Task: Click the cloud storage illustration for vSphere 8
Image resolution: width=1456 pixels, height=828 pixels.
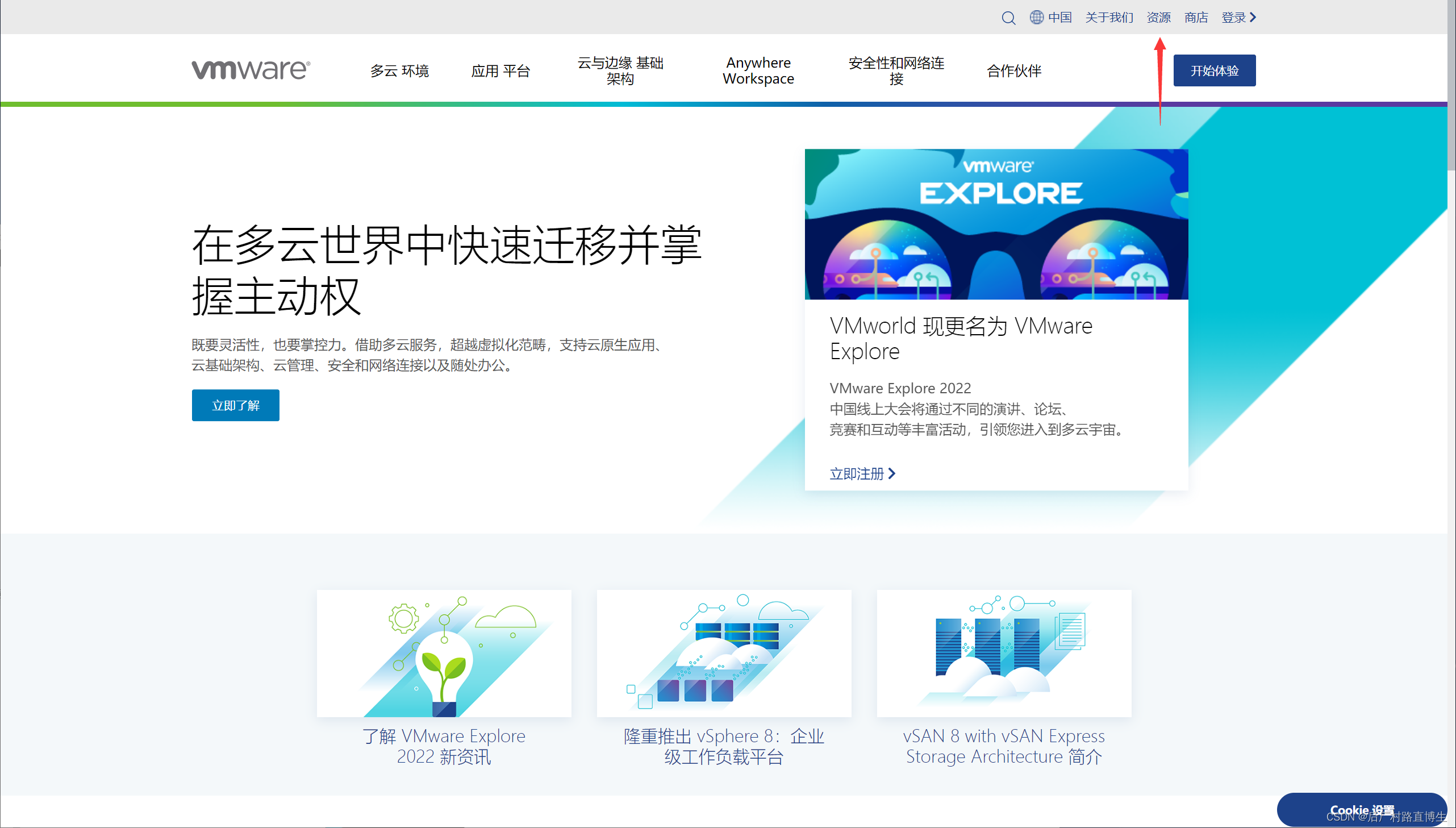Action: click(723, 653)
